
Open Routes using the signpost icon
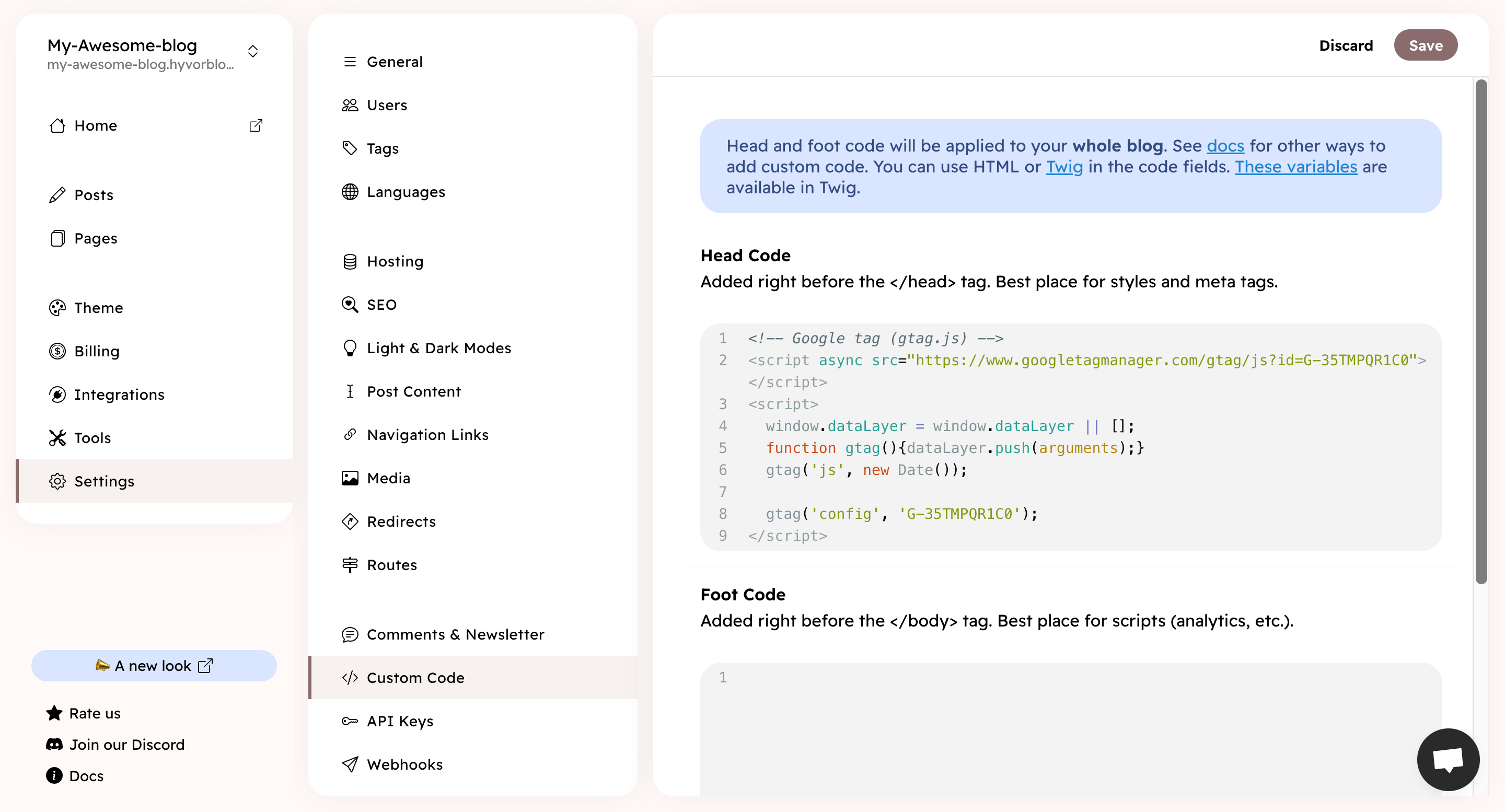350,564
